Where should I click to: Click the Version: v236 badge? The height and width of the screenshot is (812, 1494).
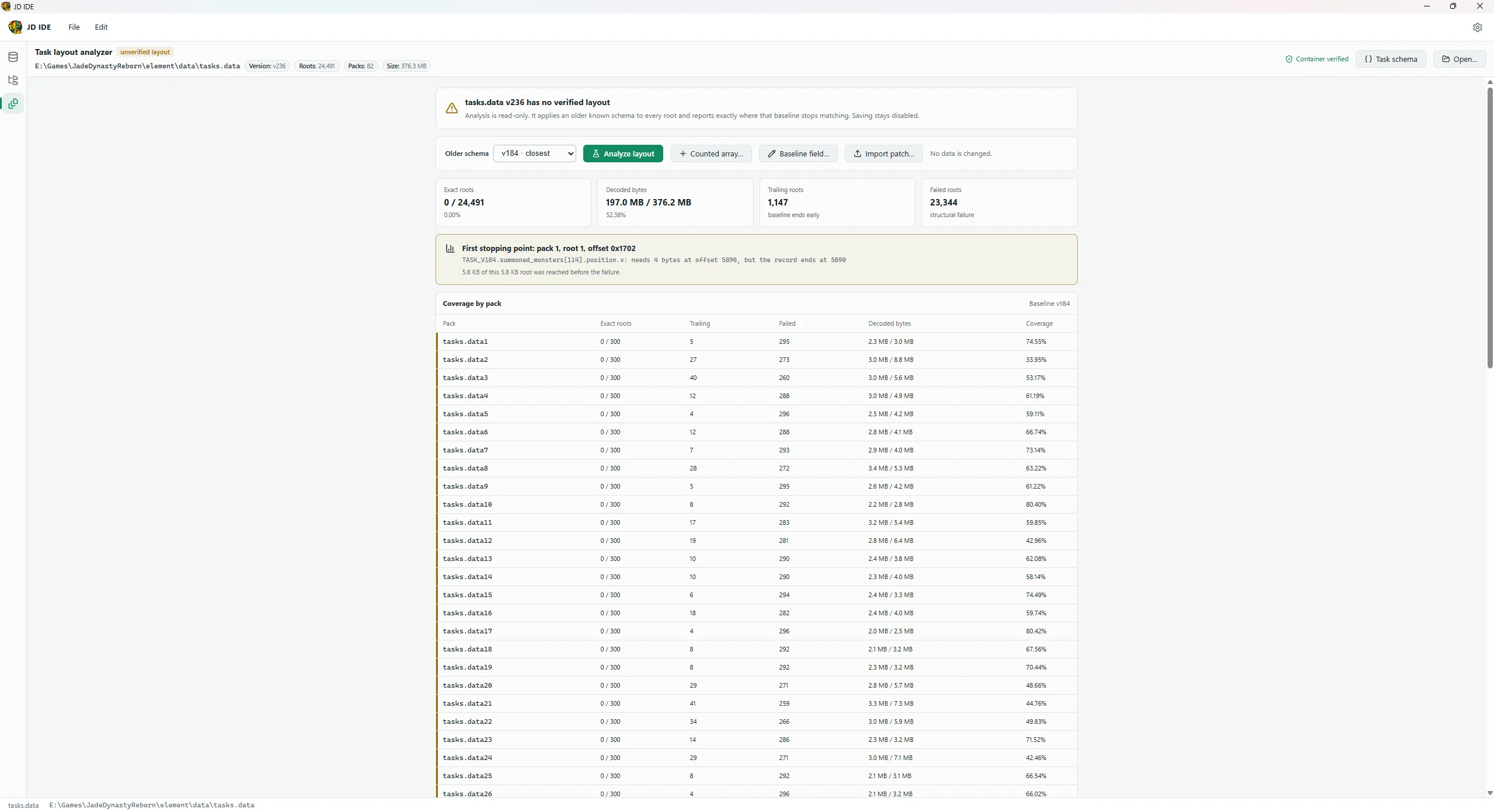267,66
